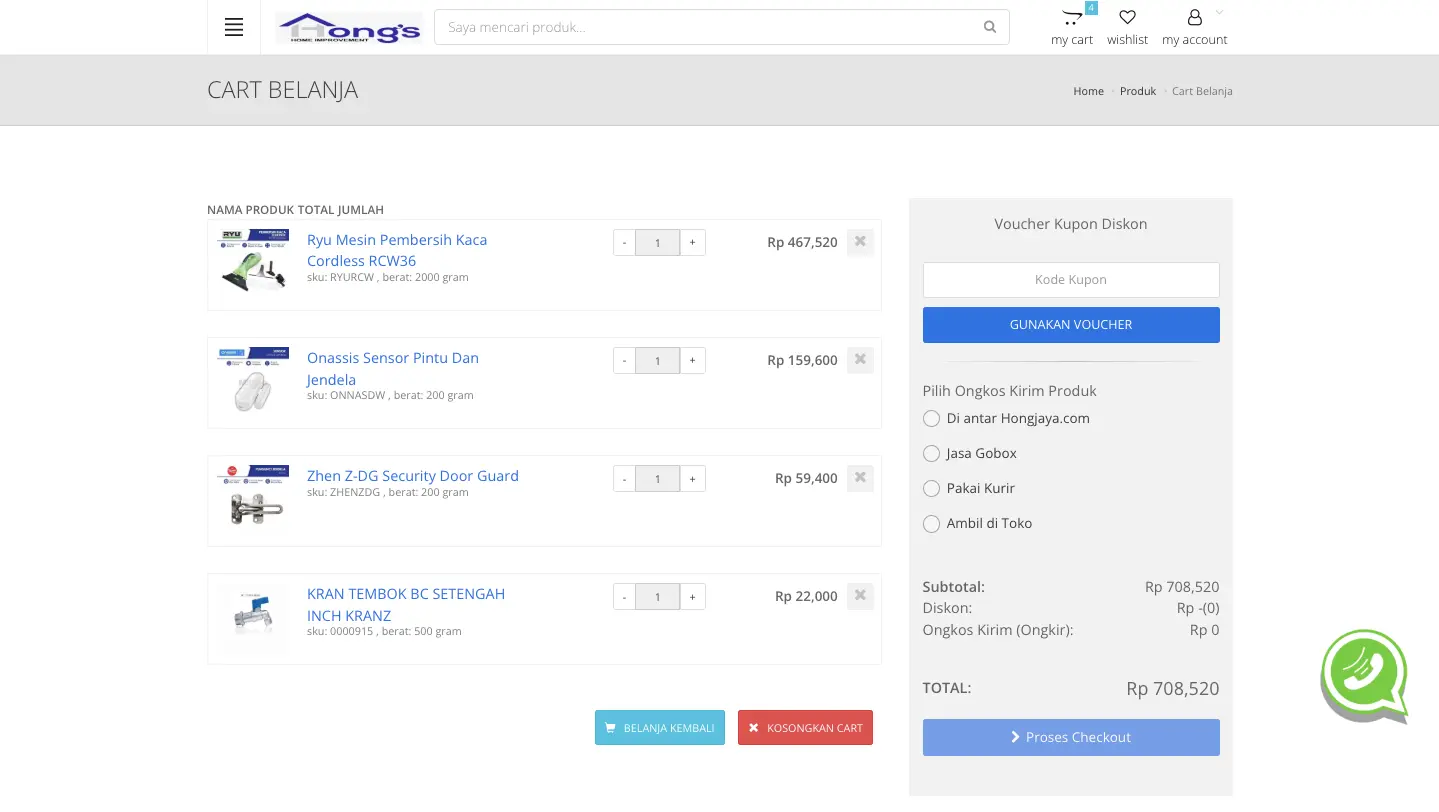Screen dimensions: 1439x812
Task: Remove Zhen Z-DG Security Door Guard item
Action: [860, 478]
